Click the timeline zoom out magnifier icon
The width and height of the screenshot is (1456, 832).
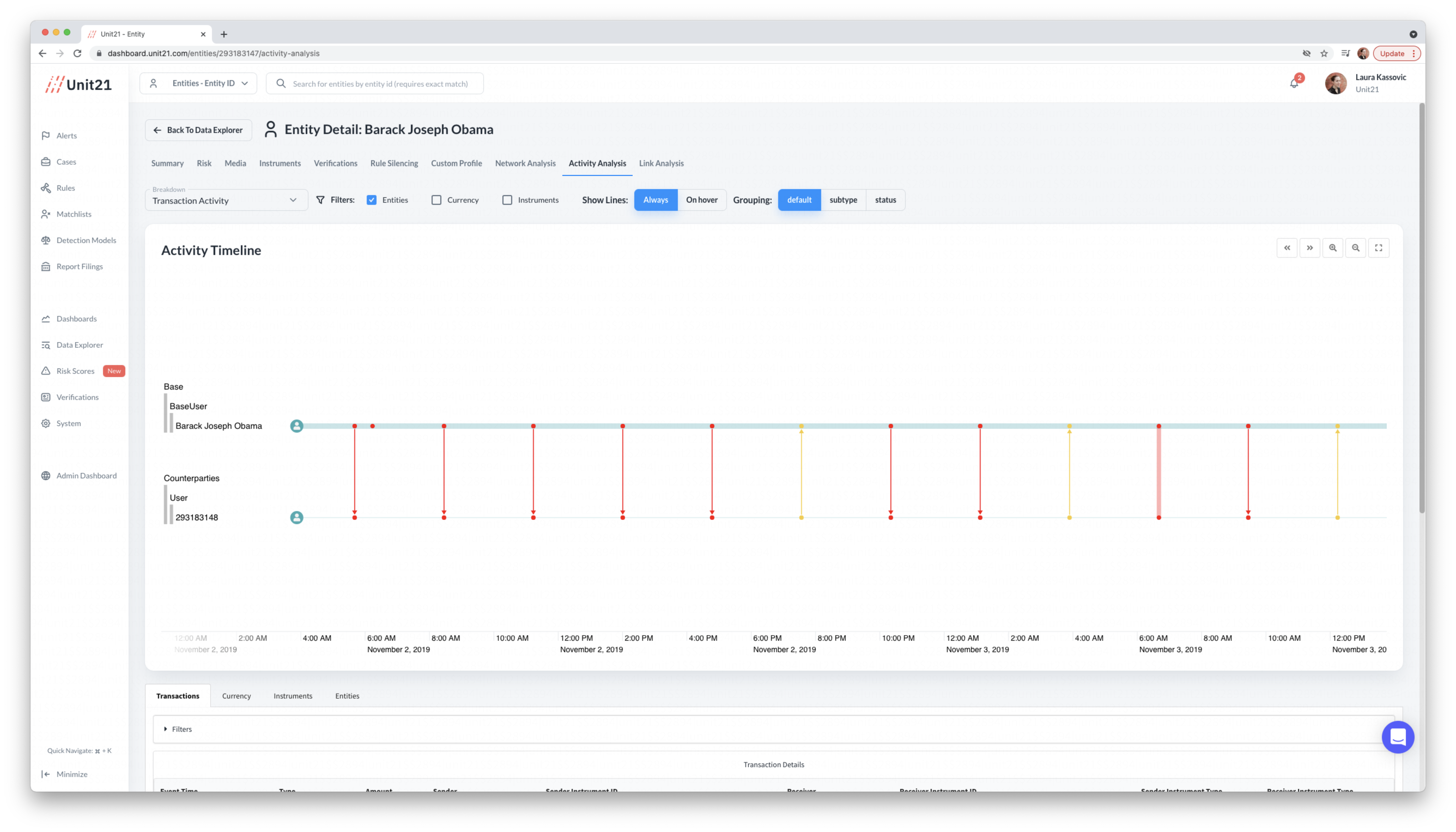[x=1355, y=248]
